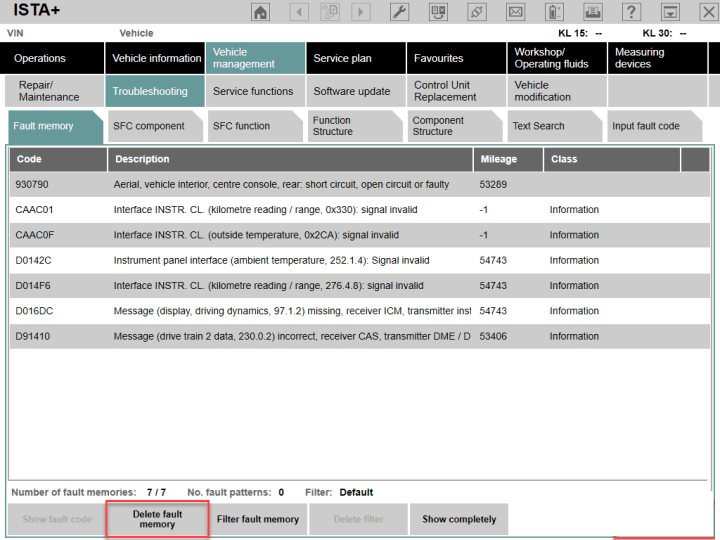Click the Show fault code button
Viewport: 720px width, 540px height.
pos(57,519)
